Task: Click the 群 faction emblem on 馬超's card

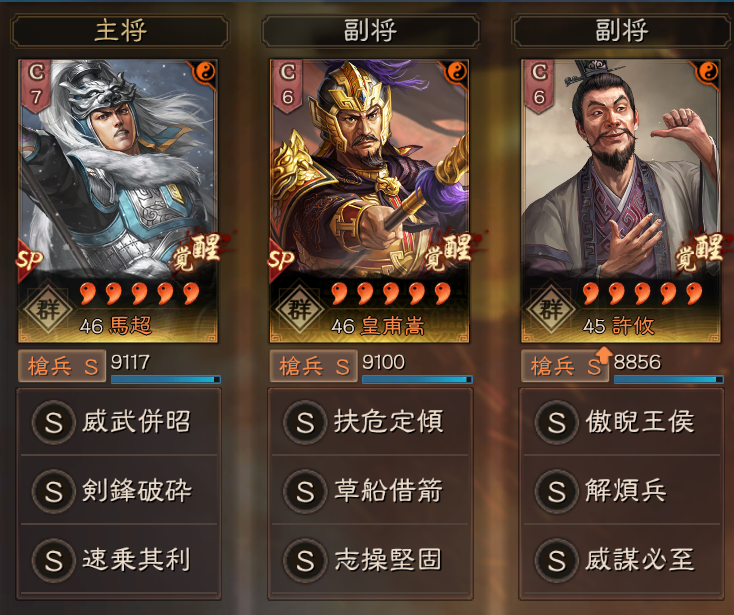Action: click(47, 309)
